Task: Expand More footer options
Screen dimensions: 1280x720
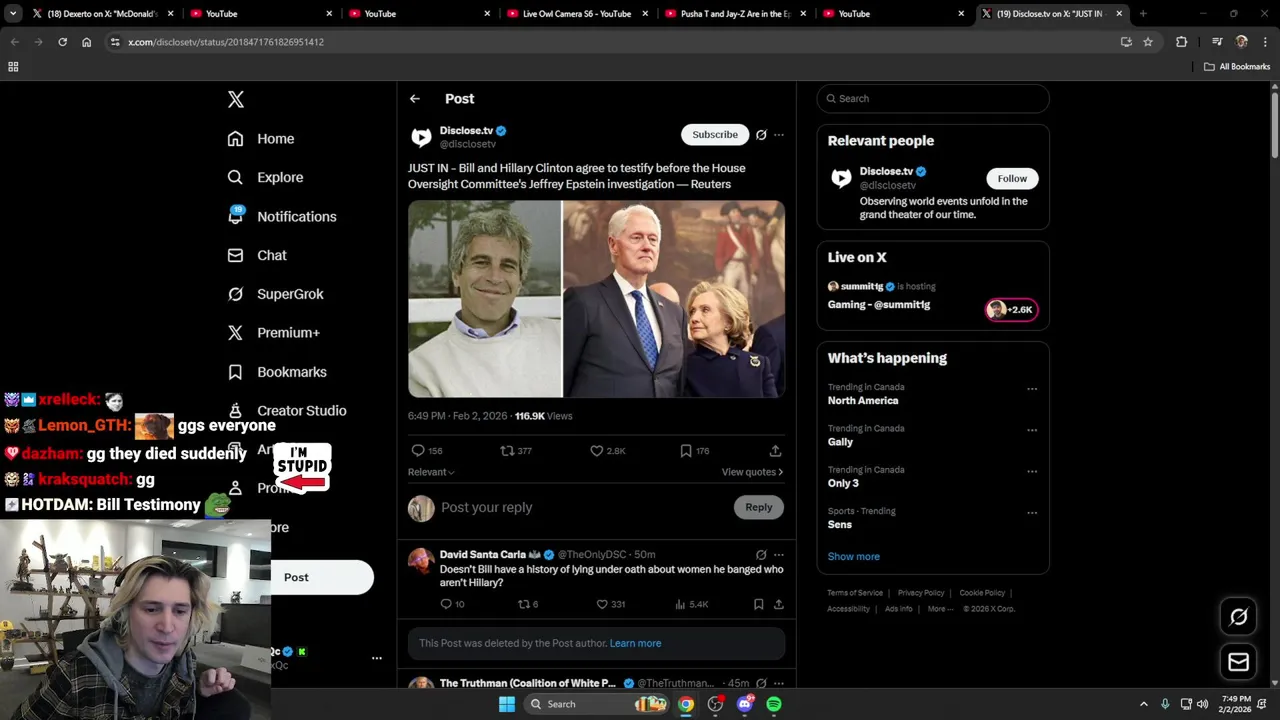Action: pyautogui.click(x=940, y=609)
